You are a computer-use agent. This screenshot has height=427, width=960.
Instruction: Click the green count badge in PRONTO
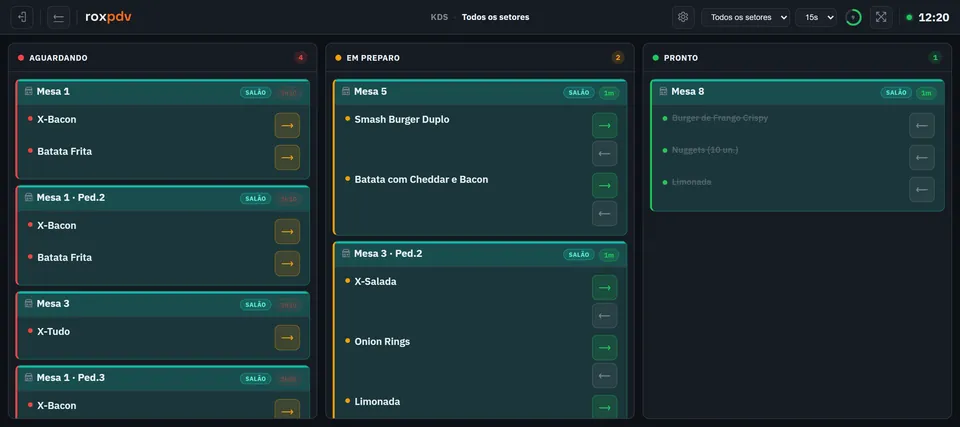coord(935,58)
